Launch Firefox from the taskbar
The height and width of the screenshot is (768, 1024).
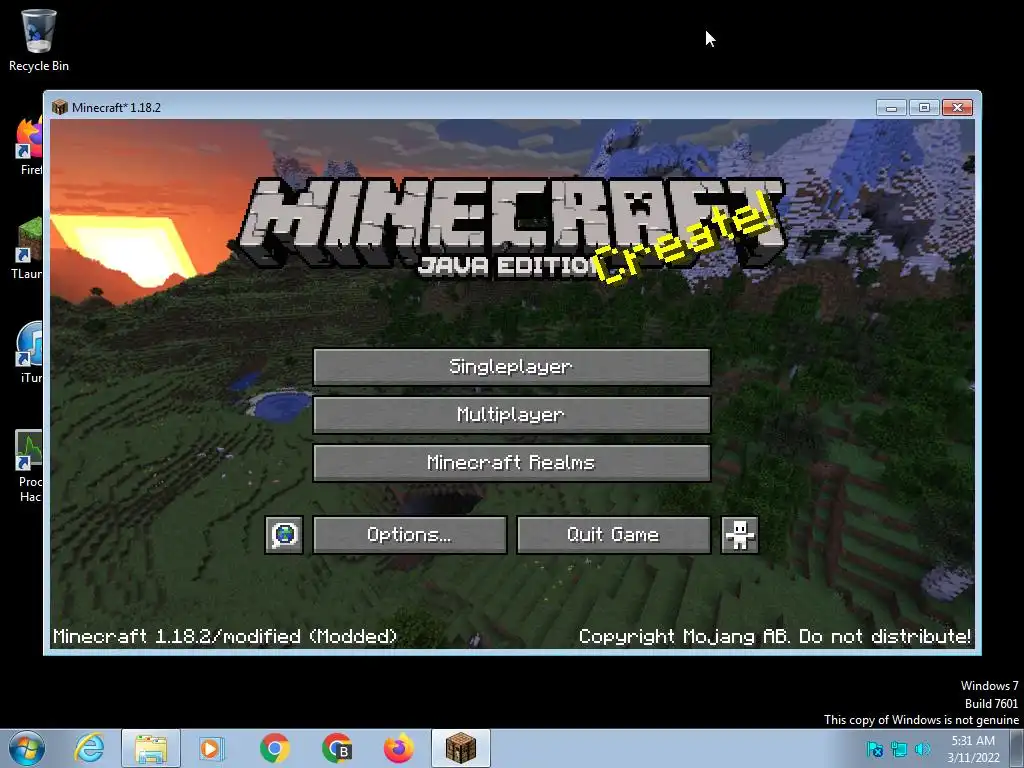click(x=398, y=748)
